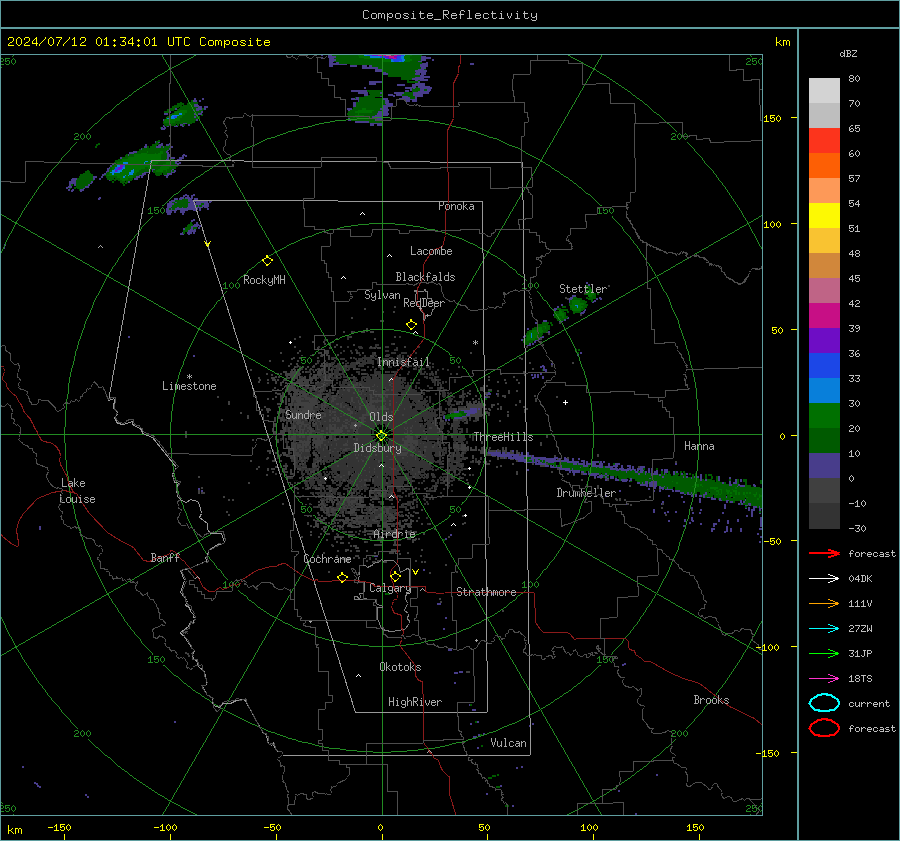
Task: Click the yellow diamond marker below RedDeer
Action: click(x=411, y=325)
